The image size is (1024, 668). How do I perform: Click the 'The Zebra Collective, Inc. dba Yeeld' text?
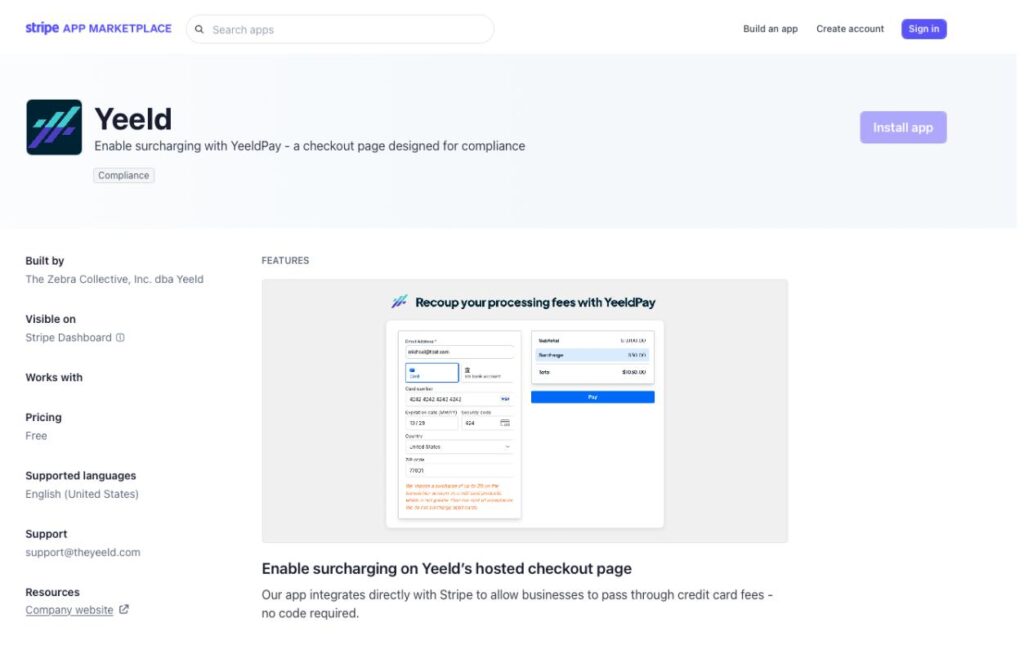114,279
